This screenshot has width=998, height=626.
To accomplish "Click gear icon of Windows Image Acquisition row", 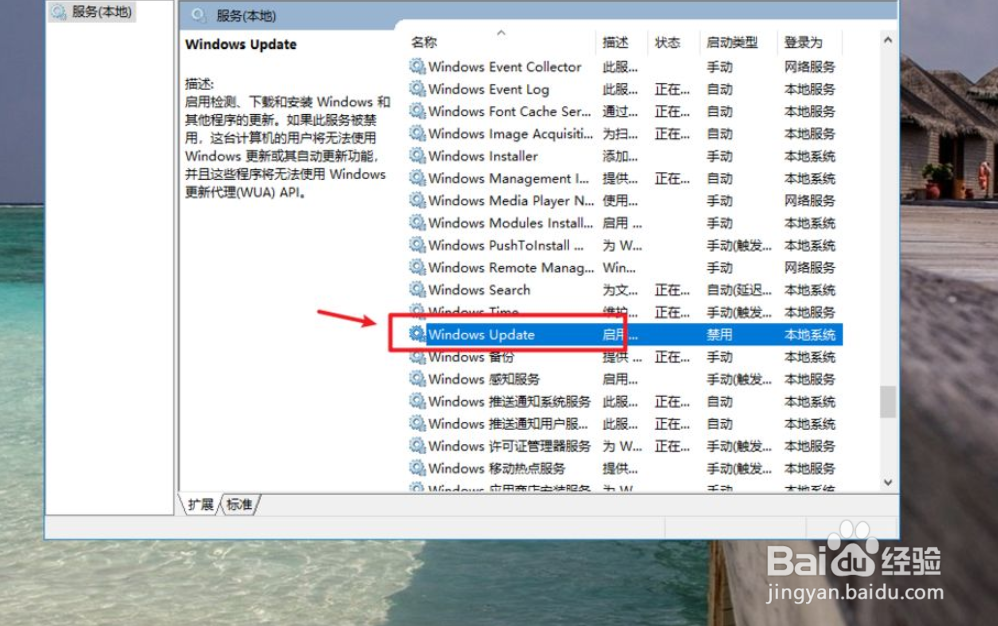I will [417, 133].
